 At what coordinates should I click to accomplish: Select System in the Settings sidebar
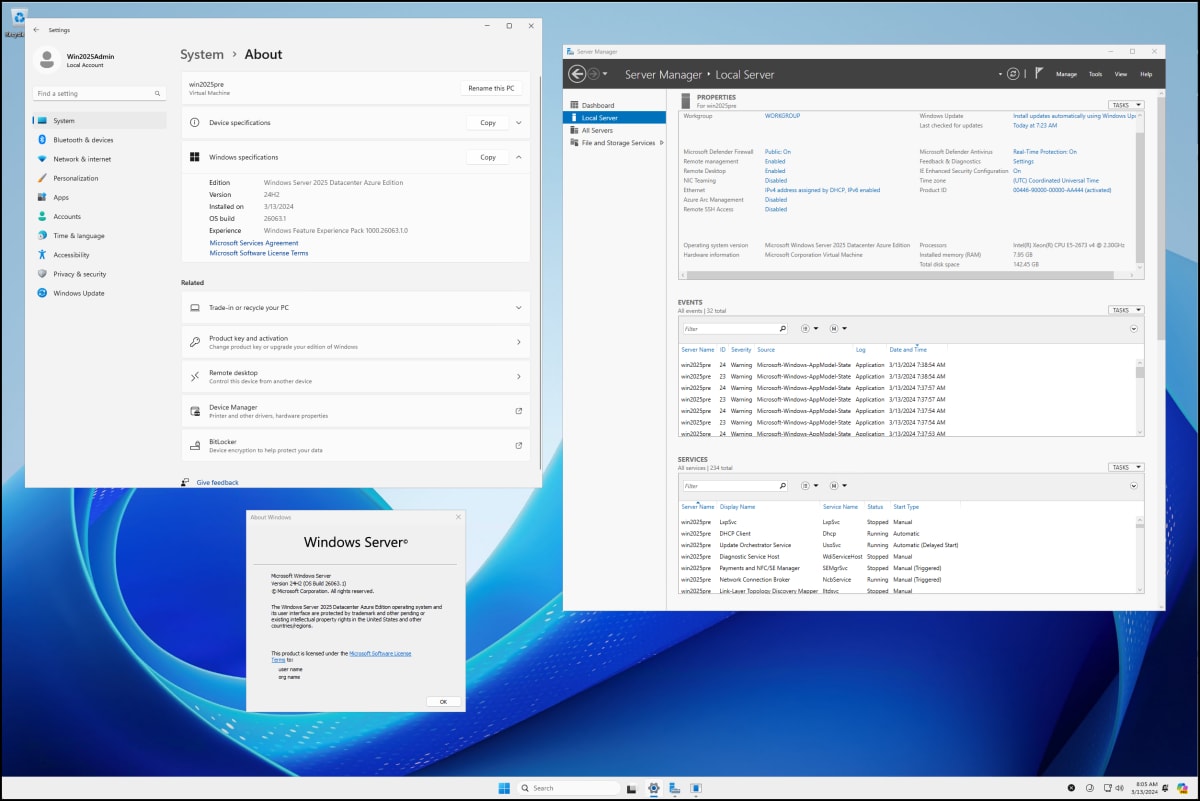pos(99,120)
